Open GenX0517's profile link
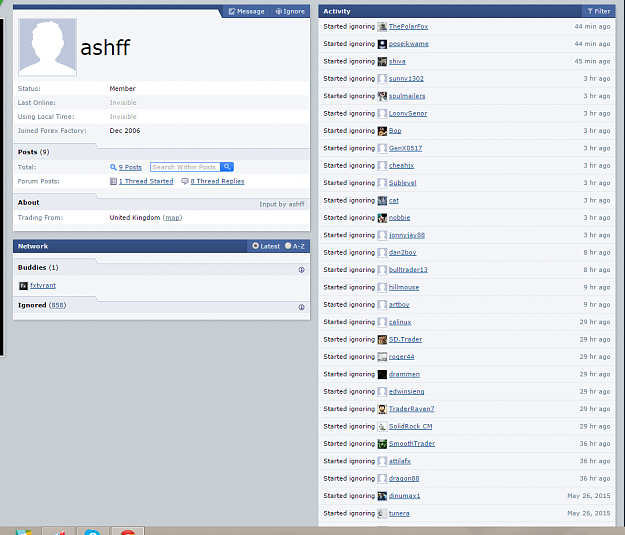Viewport: 625px width, 535px height. click(x=405, y=148)
